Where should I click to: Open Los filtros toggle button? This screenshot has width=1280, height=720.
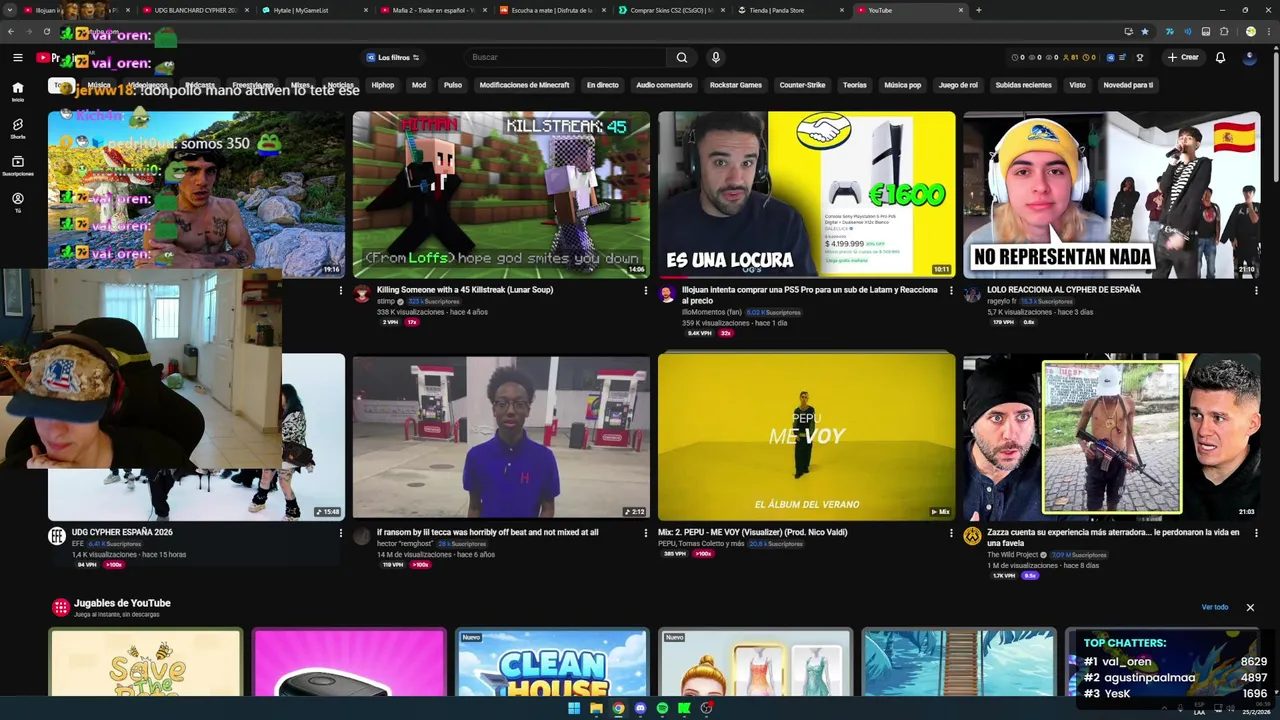392,57
